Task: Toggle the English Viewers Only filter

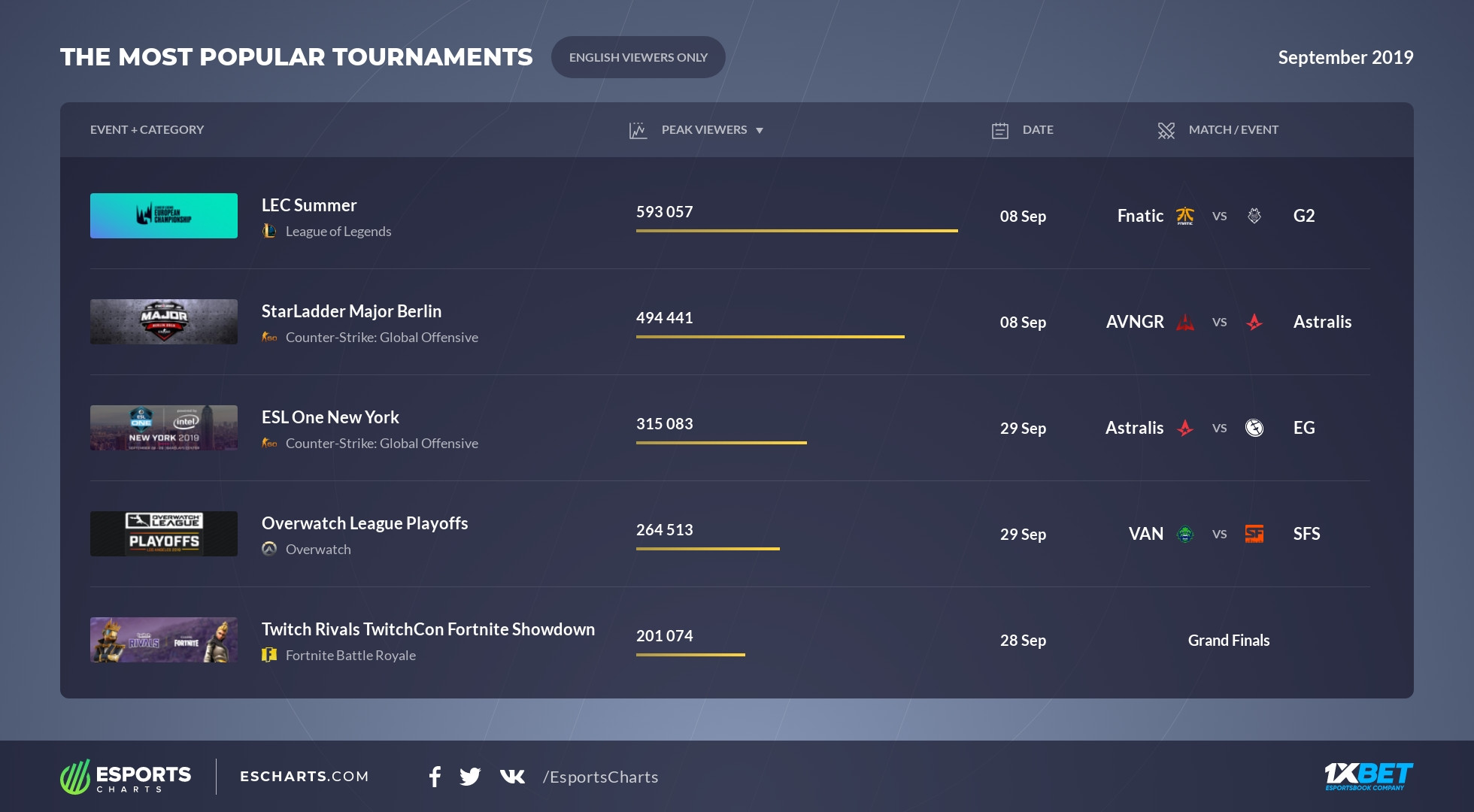Action: click(638, 57)
